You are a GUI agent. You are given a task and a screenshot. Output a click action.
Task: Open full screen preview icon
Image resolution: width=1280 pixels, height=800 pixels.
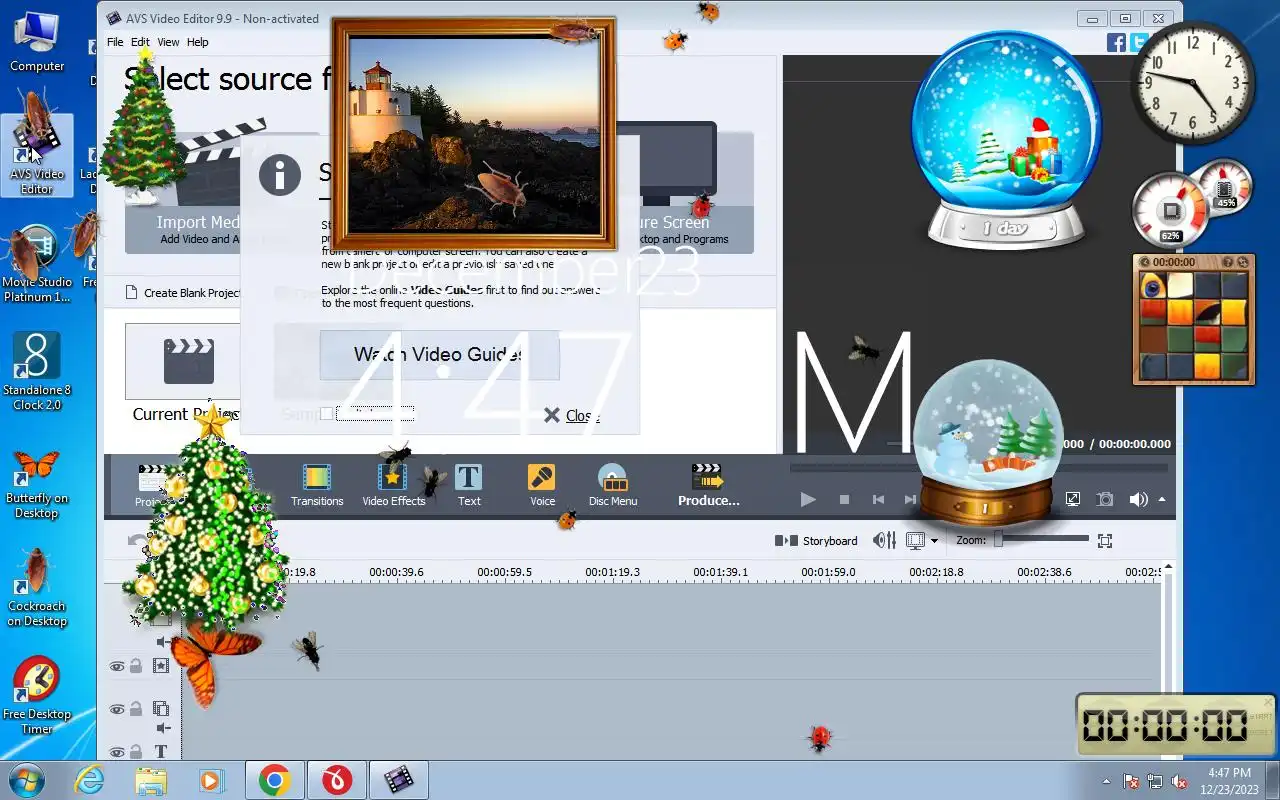coord(1072,499)
